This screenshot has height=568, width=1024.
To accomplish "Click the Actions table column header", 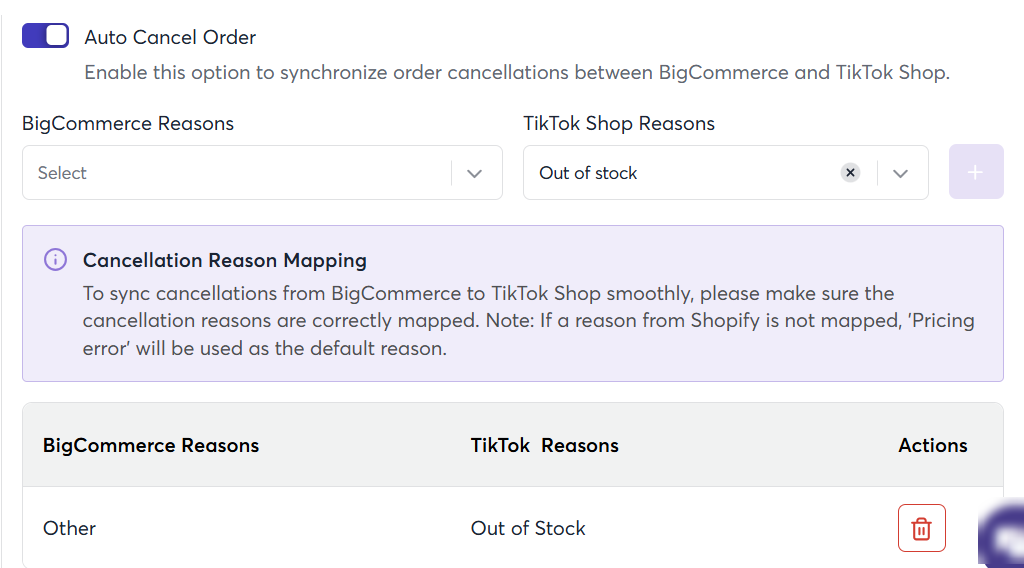I will point(933,445).
